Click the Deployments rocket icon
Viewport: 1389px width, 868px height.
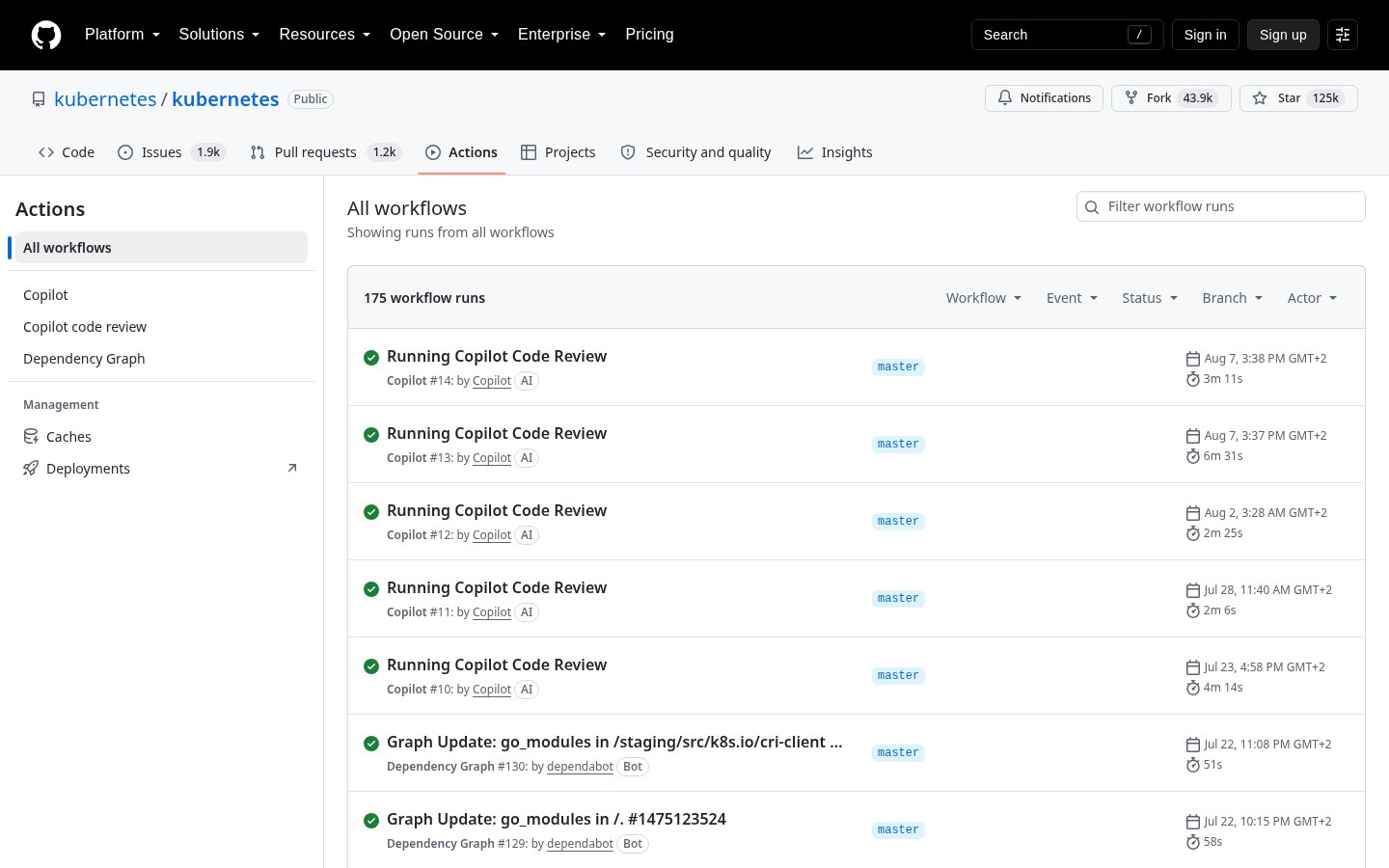[31, 469]
